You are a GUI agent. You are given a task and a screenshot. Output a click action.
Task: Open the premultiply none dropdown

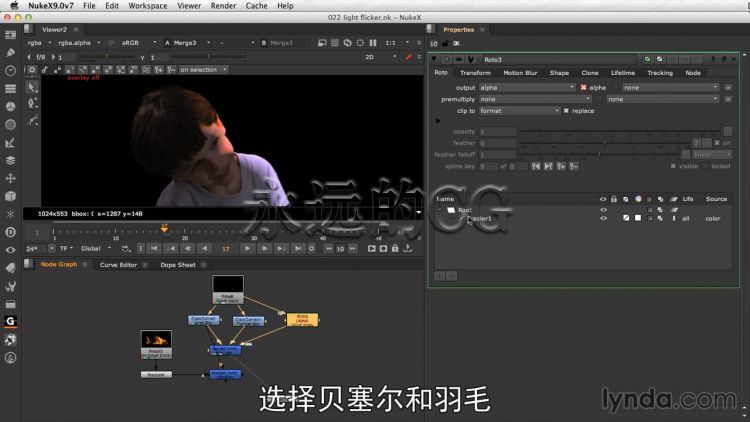point(535,99)
